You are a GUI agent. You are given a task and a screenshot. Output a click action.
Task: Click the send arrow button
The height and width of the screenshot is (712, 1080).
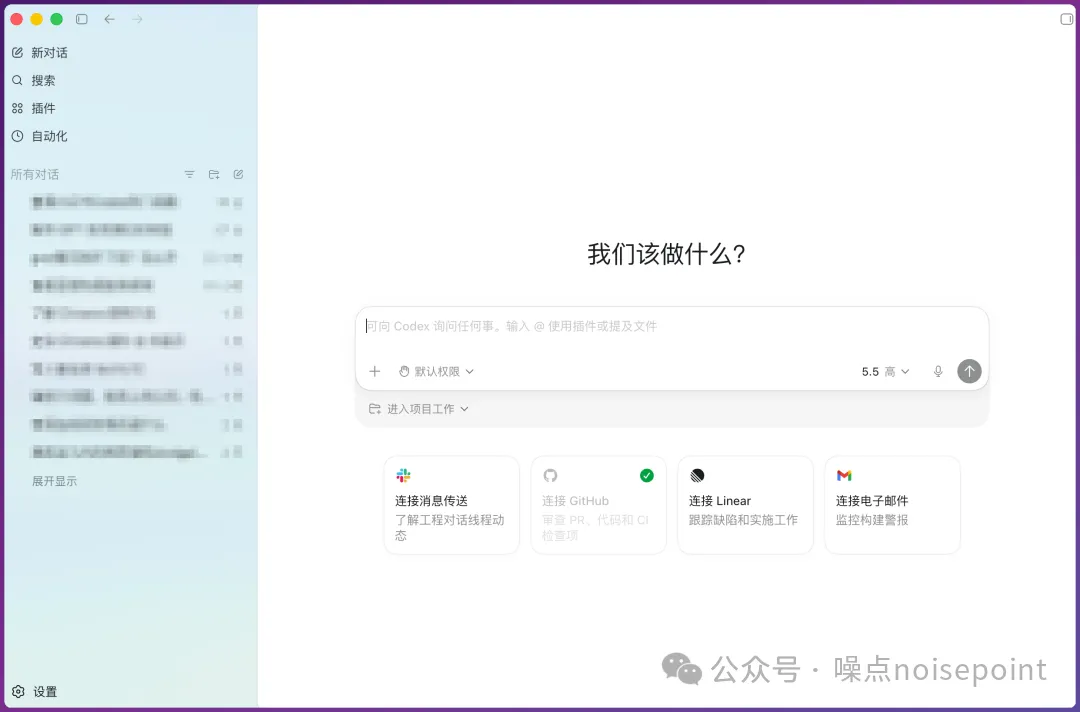point(969,371)
